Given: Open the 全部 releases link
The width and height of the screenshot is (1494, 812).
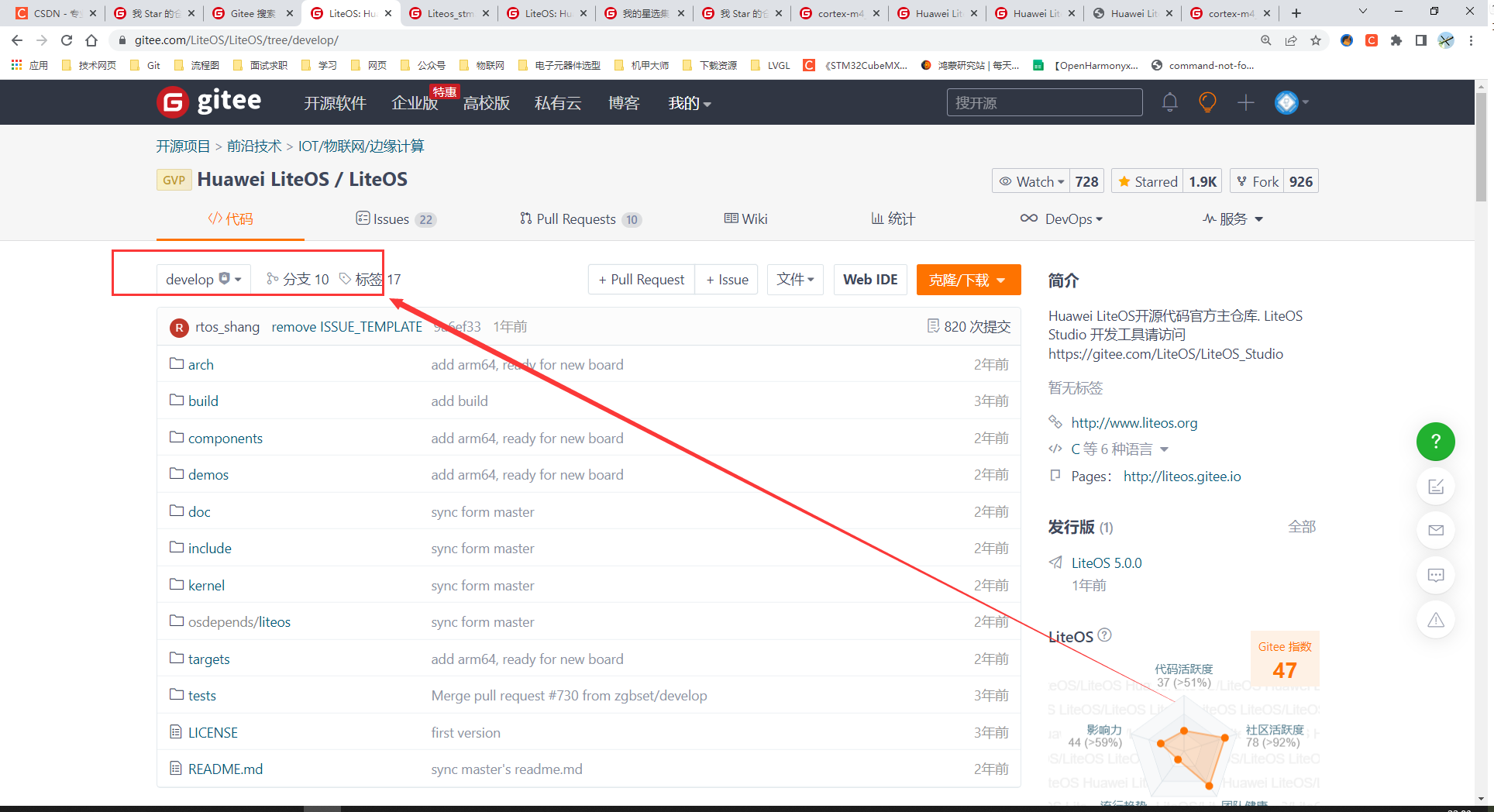Looking at the screenshot, I should tap(1302, 527).
